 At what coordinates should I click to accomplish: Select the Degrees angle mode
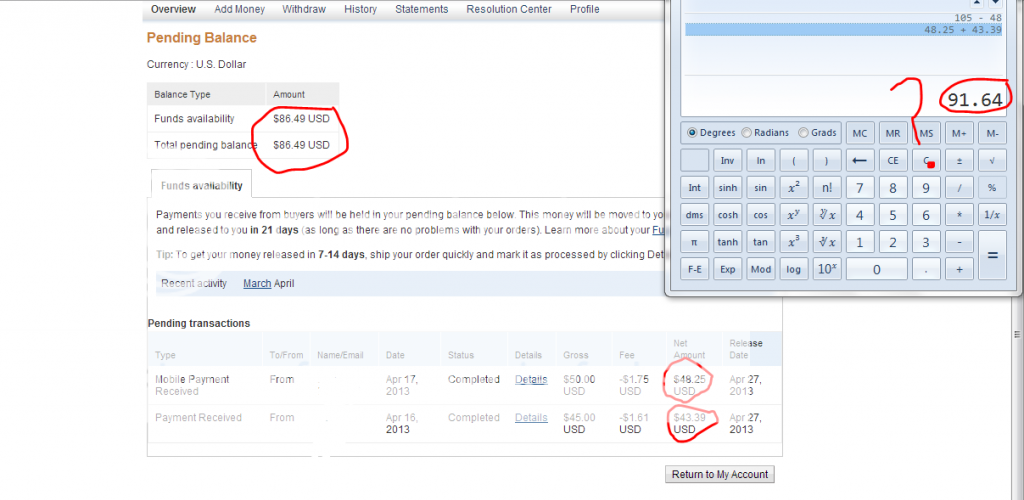tap(692, 133)
